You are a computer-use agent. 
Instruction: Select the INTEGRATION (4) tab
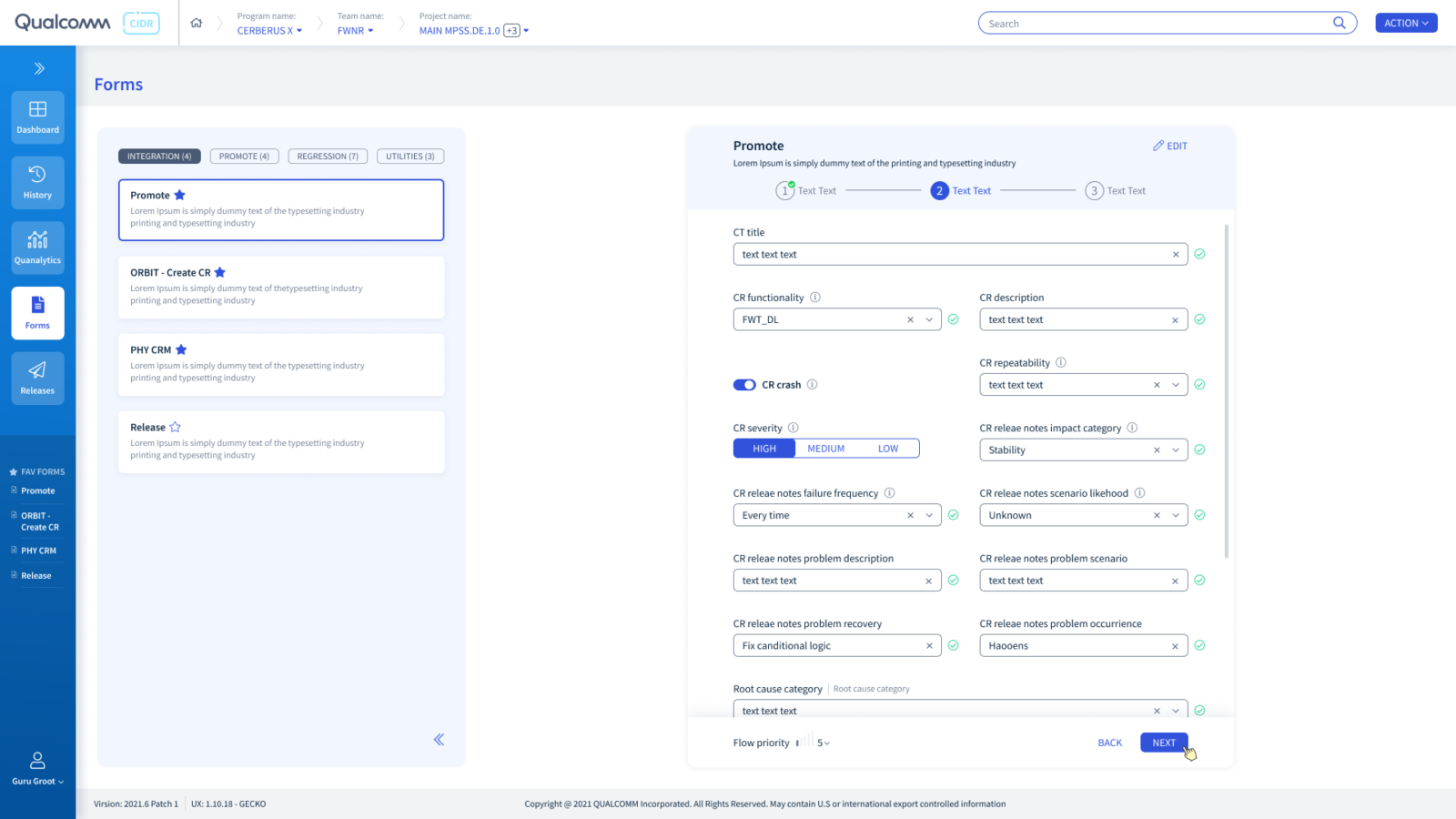pos(159,157)
